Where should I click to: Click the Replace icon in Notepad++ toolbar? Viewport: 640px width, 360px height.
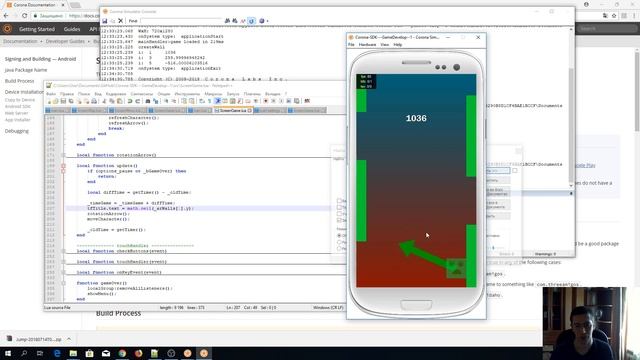point(156,101)
